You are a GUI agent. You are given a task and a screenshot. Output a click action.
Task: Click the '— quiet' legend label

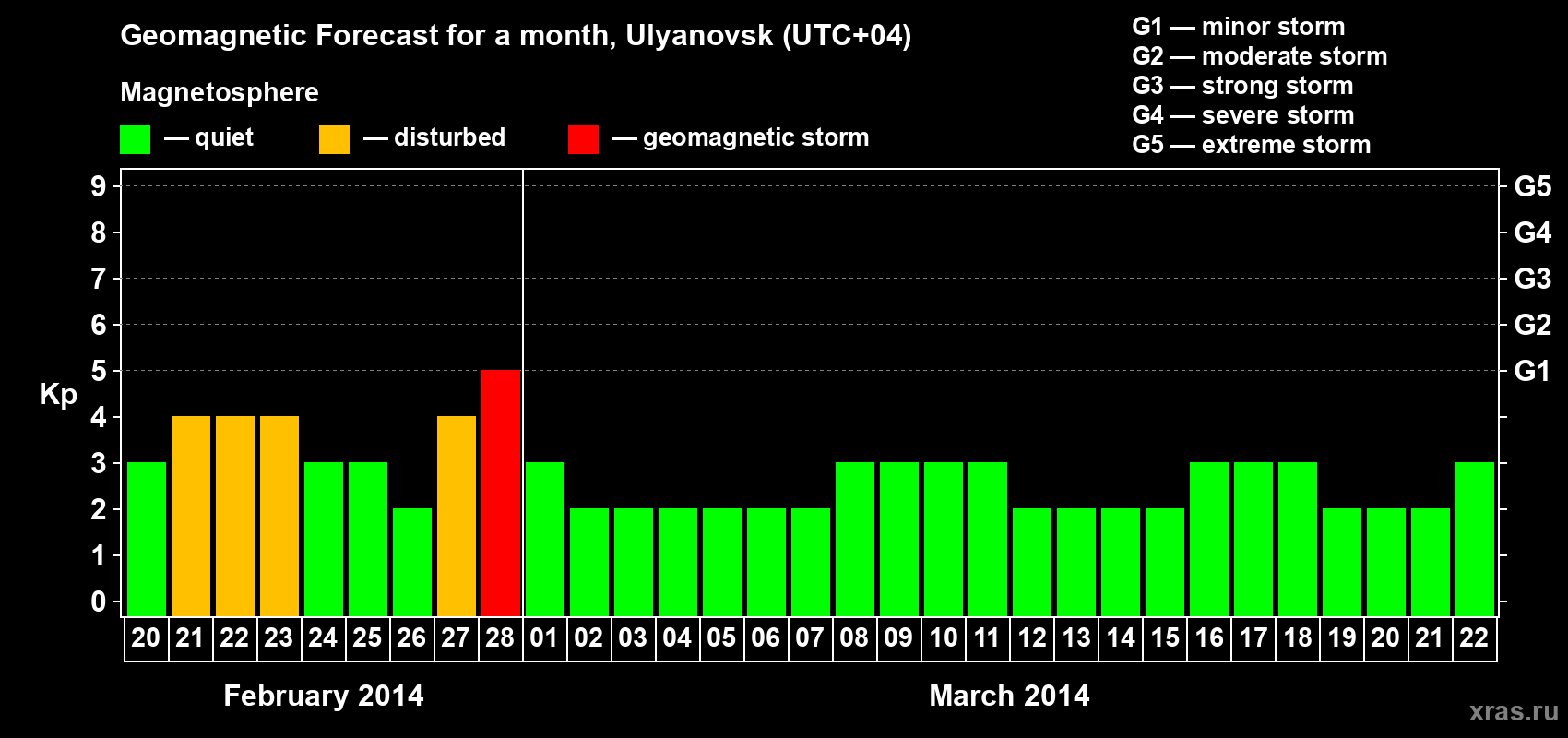coord(208,137)
